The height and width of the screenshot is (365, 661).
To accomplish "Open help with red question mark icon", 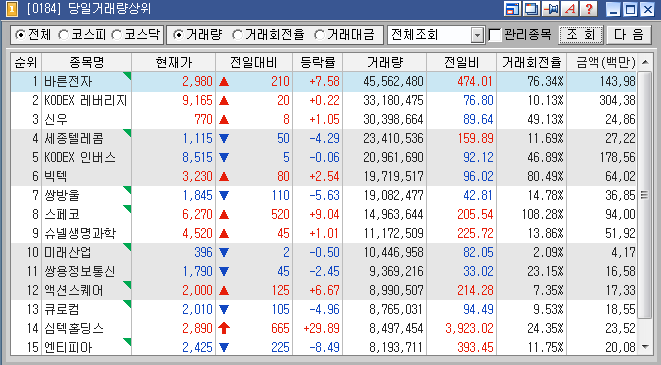I will (x=589, y=9).
